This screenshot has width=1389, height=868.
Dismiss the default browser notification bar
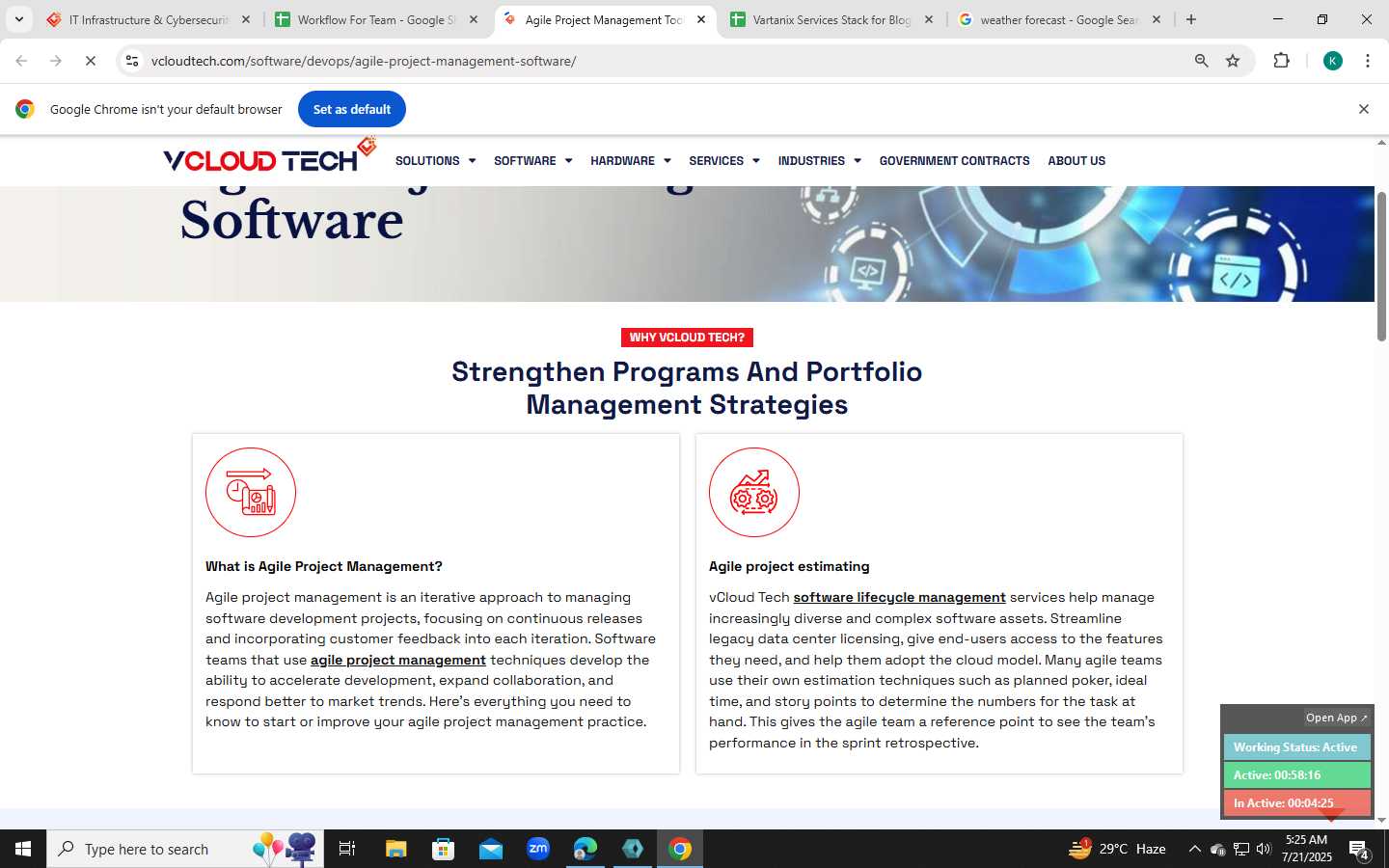pyautogui.click(x=1364, y=109)
